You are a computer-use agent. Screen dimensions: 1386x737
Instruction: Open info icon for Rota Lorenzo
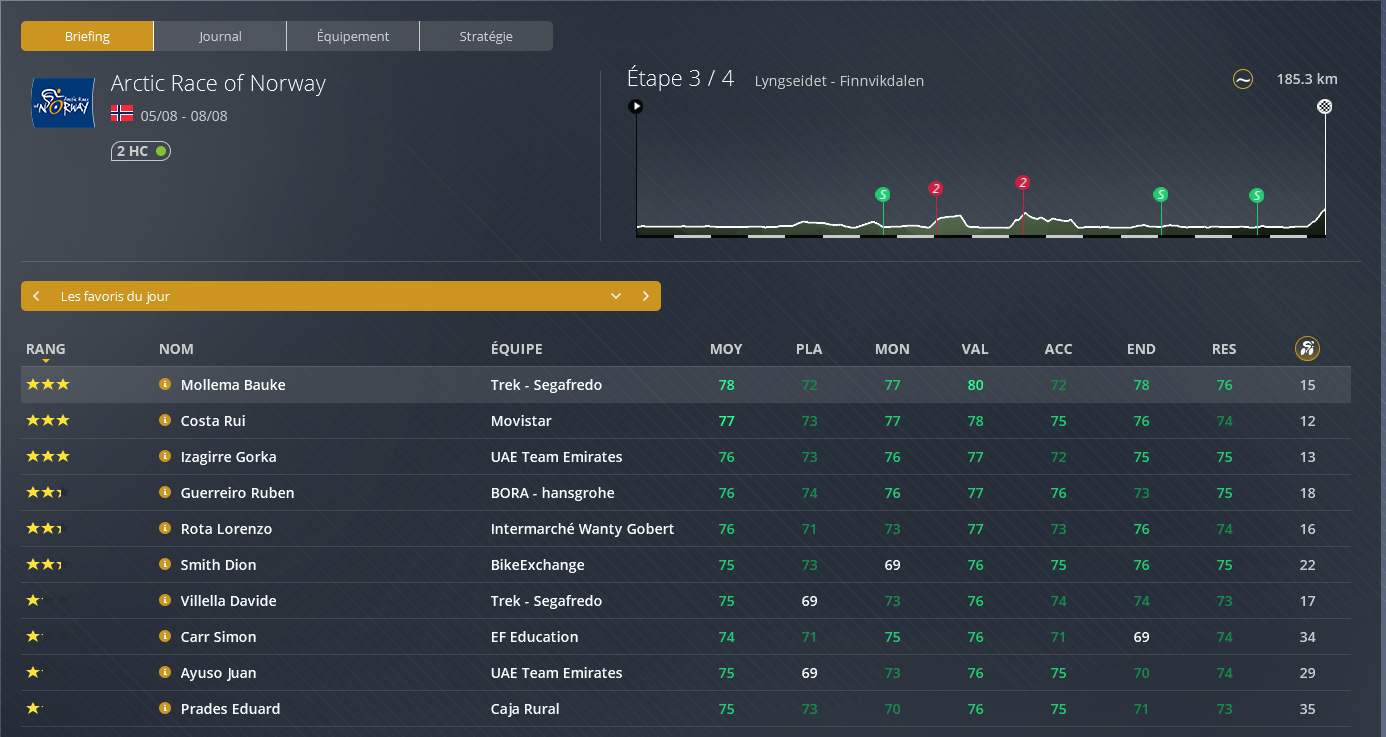(165, 529)
